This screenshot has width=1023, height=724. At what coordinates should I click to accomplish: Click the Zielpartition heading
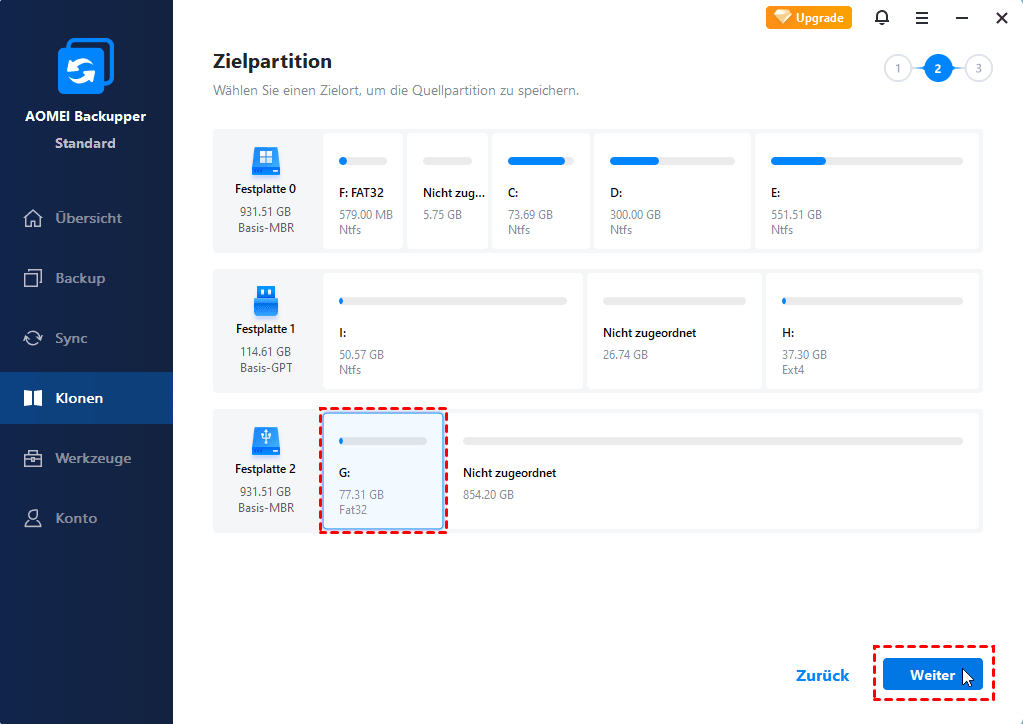(x=272, y=61)
